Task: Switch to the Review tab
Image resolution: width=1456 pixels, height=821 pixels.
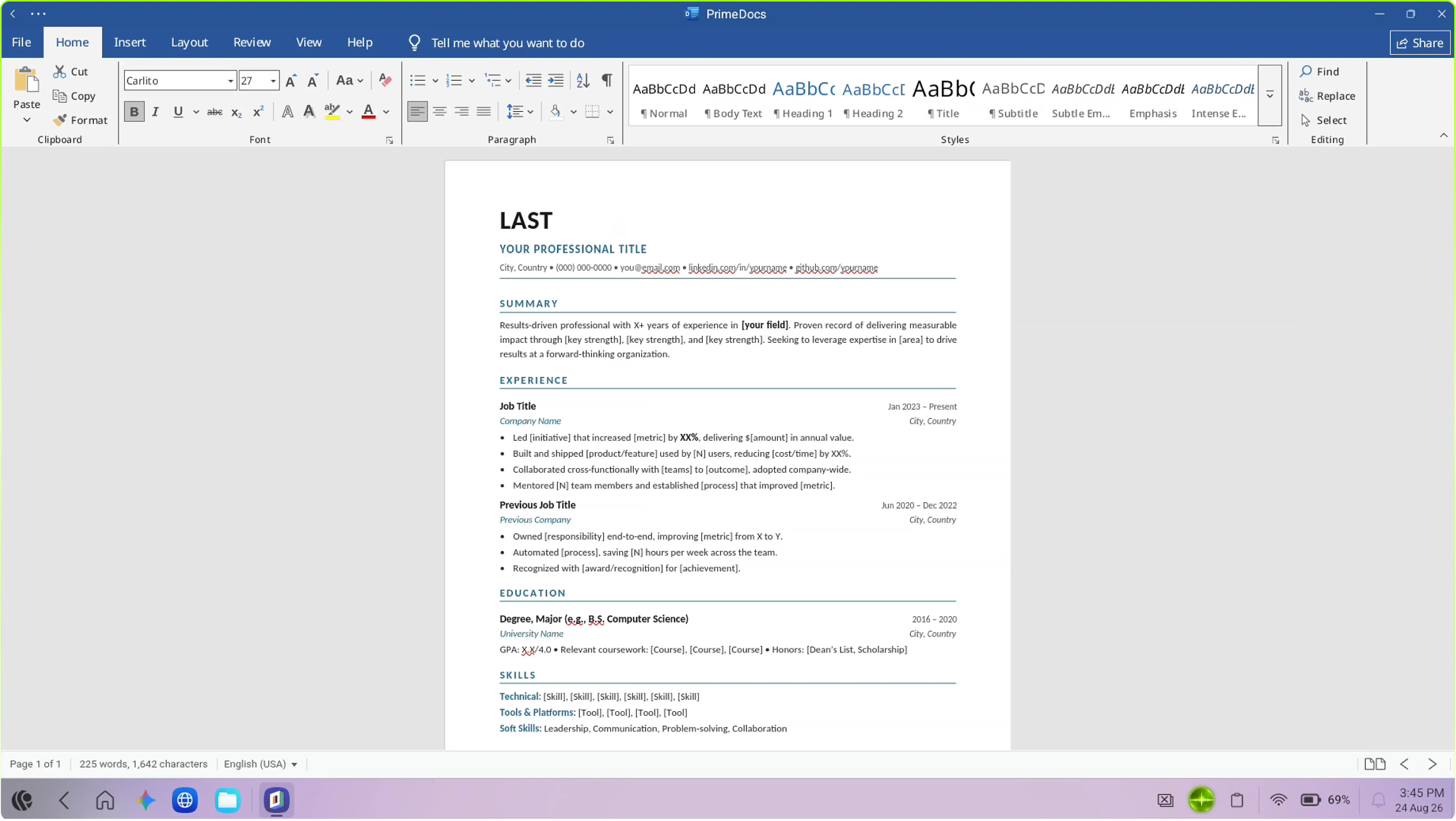Action: click(x=252, y=42)
